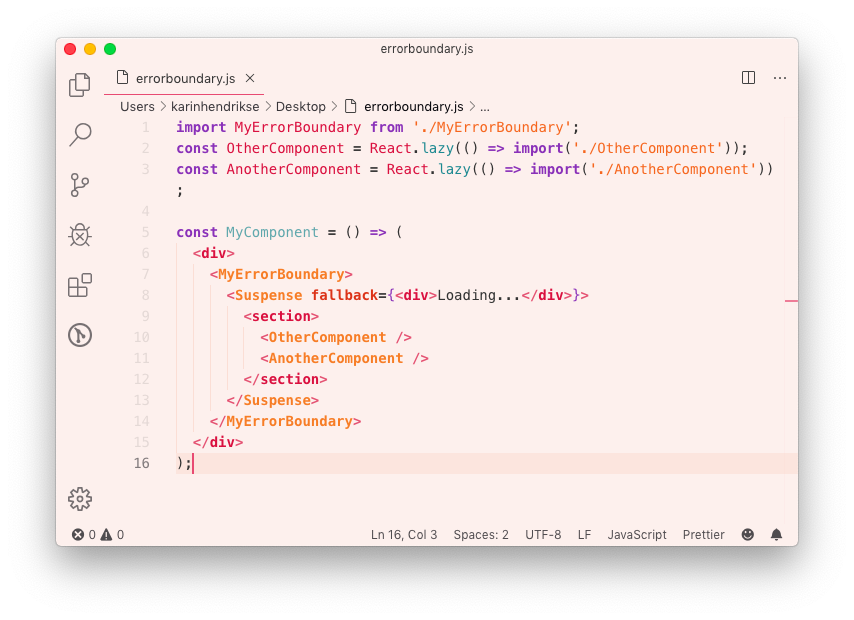The height and width of the screenshot is (620, 854).
Task: Open the GitLens icon in activity bar
Action: (80, 335)
